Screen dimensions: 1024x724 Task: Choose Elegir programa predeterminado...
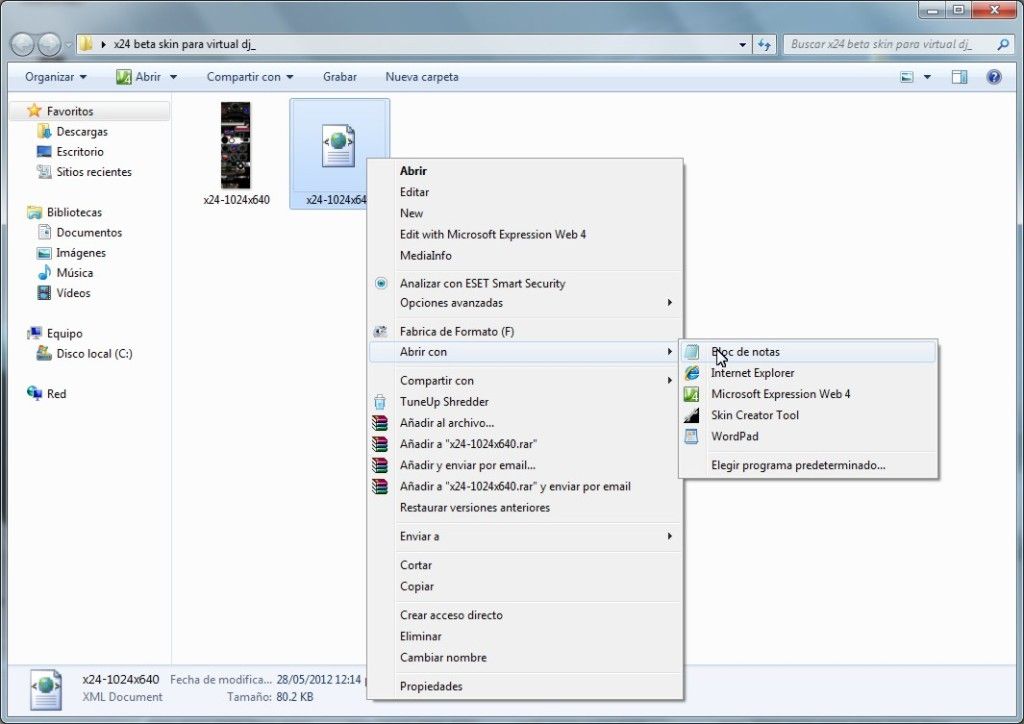798,465
